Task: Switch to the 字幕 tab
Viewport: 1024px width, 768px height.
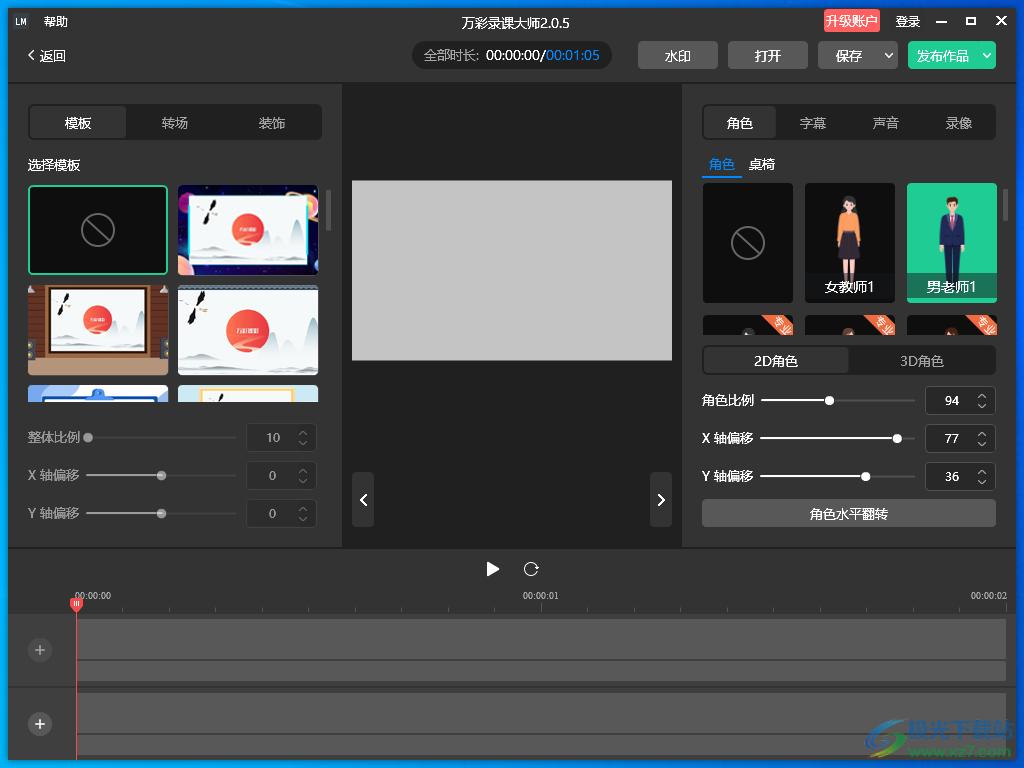Action: tap(813, 123)
